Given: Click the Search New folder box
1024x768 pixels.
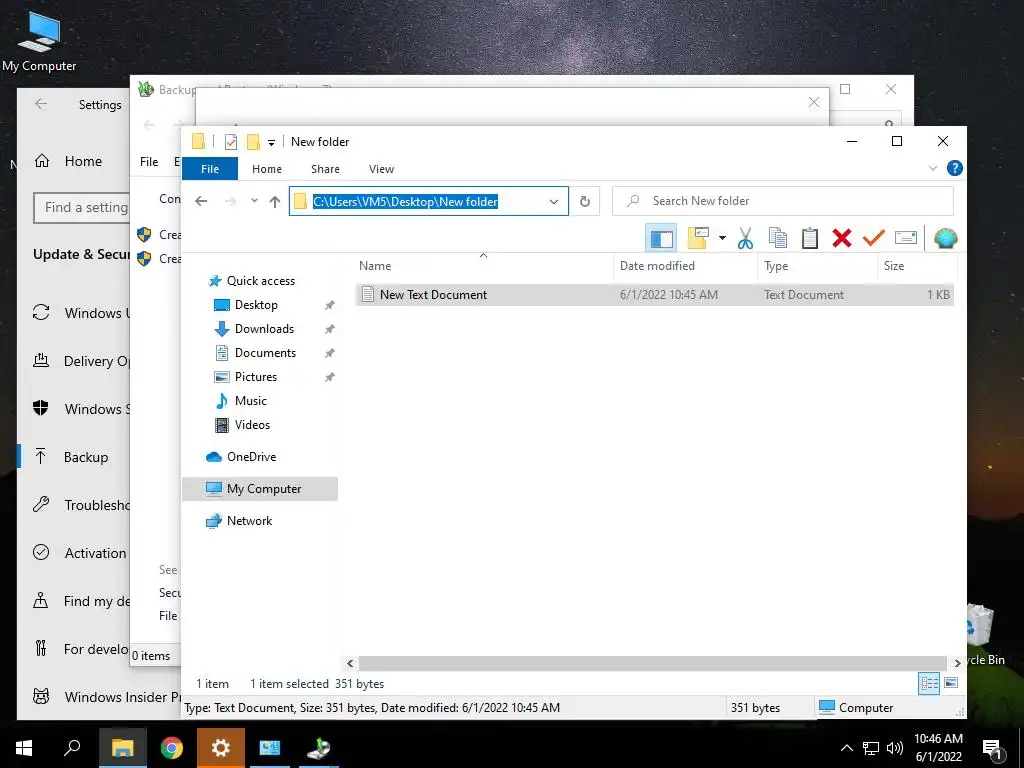Looking at the screenshot, I should click(782, 201).
